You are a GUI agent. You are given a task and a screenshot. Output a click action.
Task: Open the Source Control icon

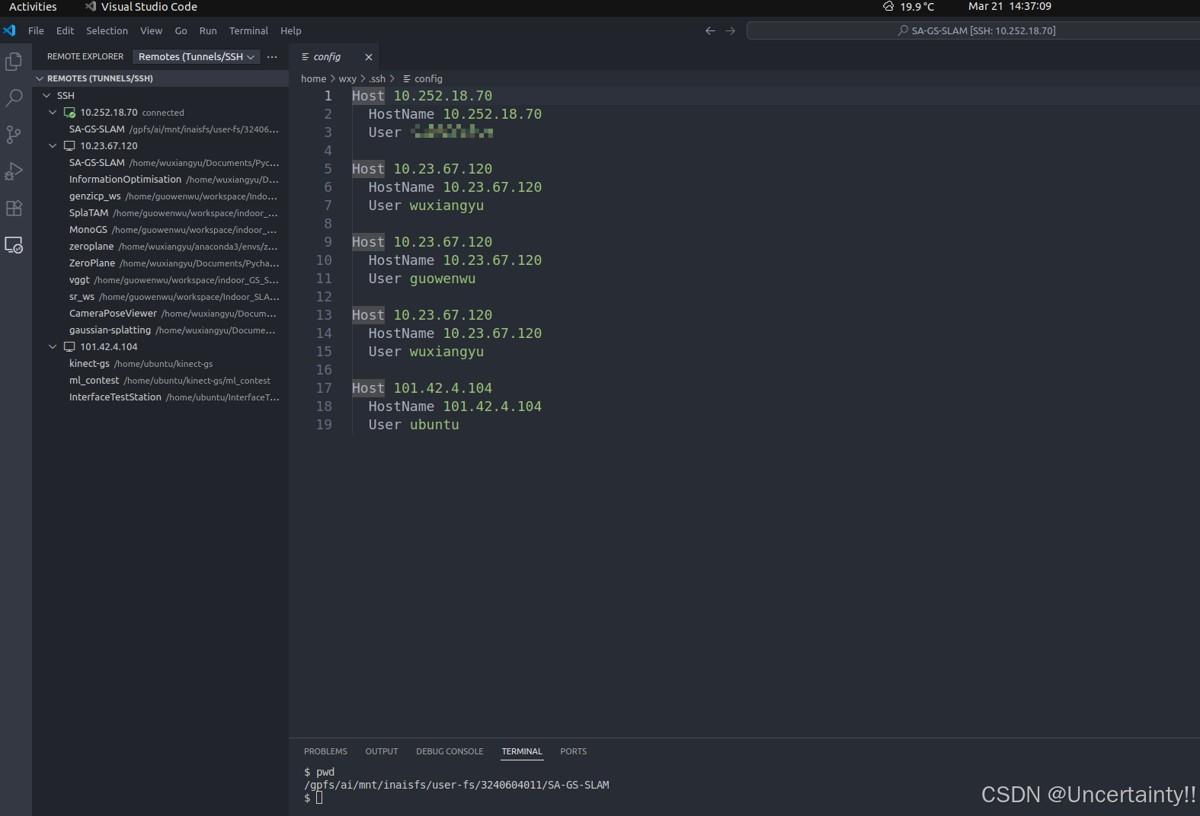[14, 135]
